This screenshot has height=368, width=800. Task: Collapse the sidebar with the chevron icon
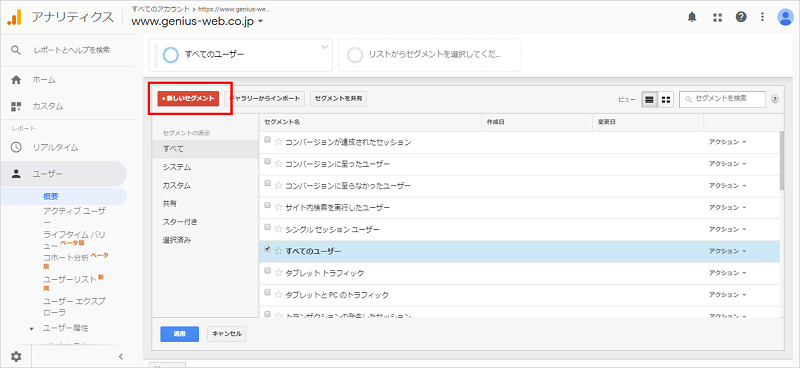[121, 356]
